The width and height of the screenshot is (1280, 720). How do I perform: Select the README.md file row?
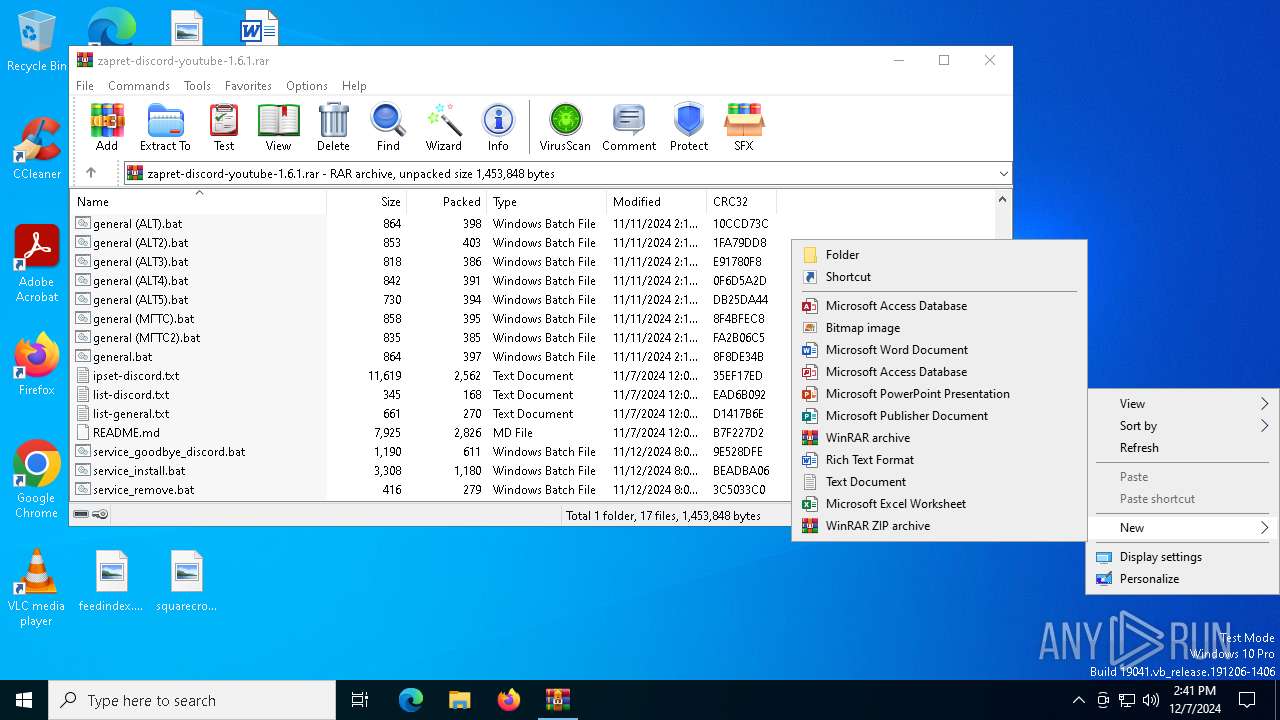(423, 433)
